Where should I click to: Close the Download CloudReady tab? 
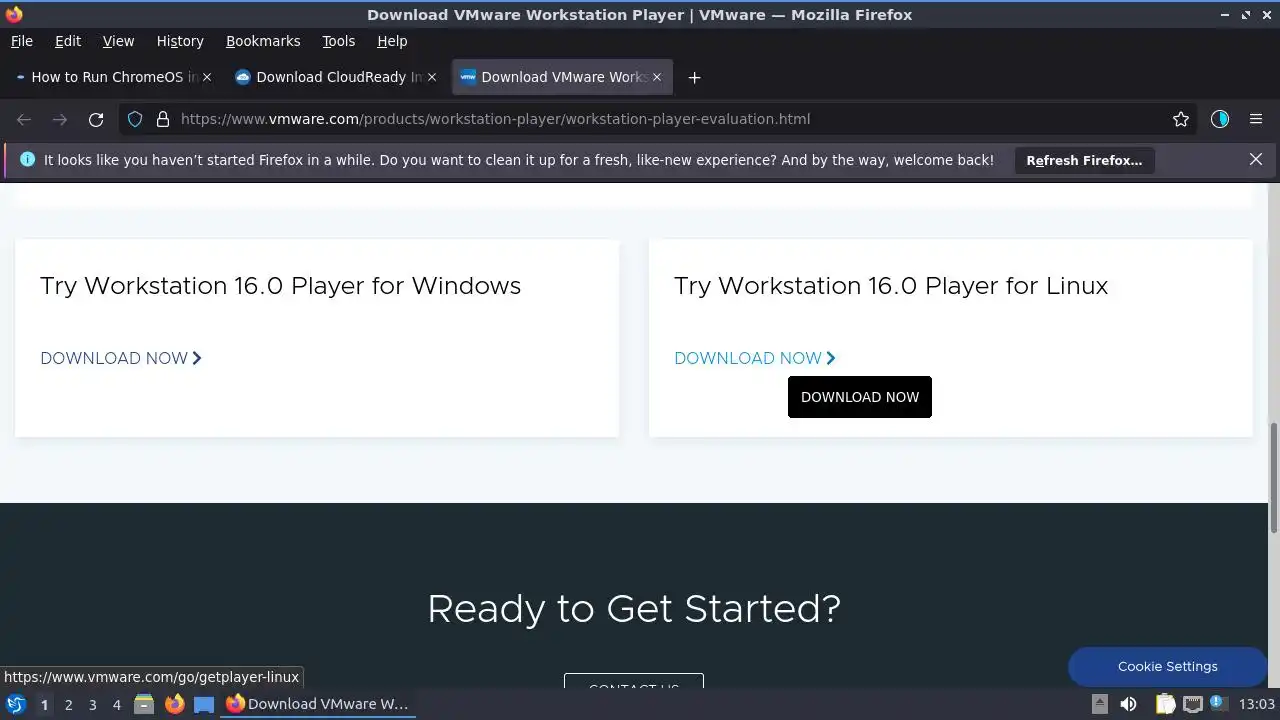[x=432, y=77]
